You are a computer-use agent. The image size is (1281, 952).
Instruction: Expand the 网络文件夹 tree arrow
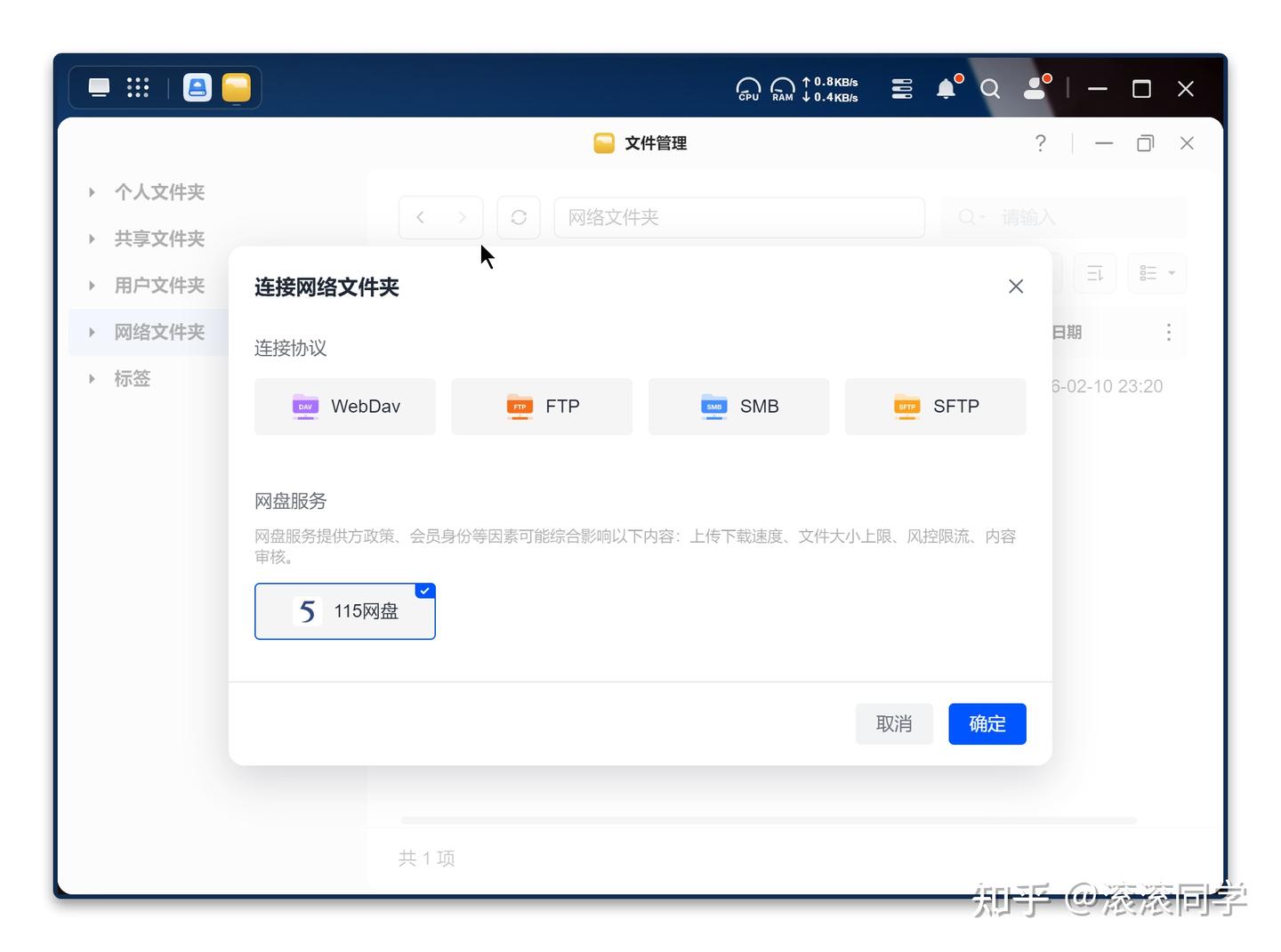(92, 332)
